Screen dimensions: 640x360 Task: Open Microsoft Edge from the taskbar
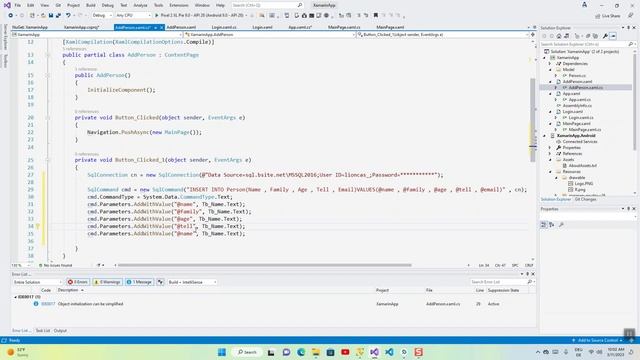pos(301,352)
